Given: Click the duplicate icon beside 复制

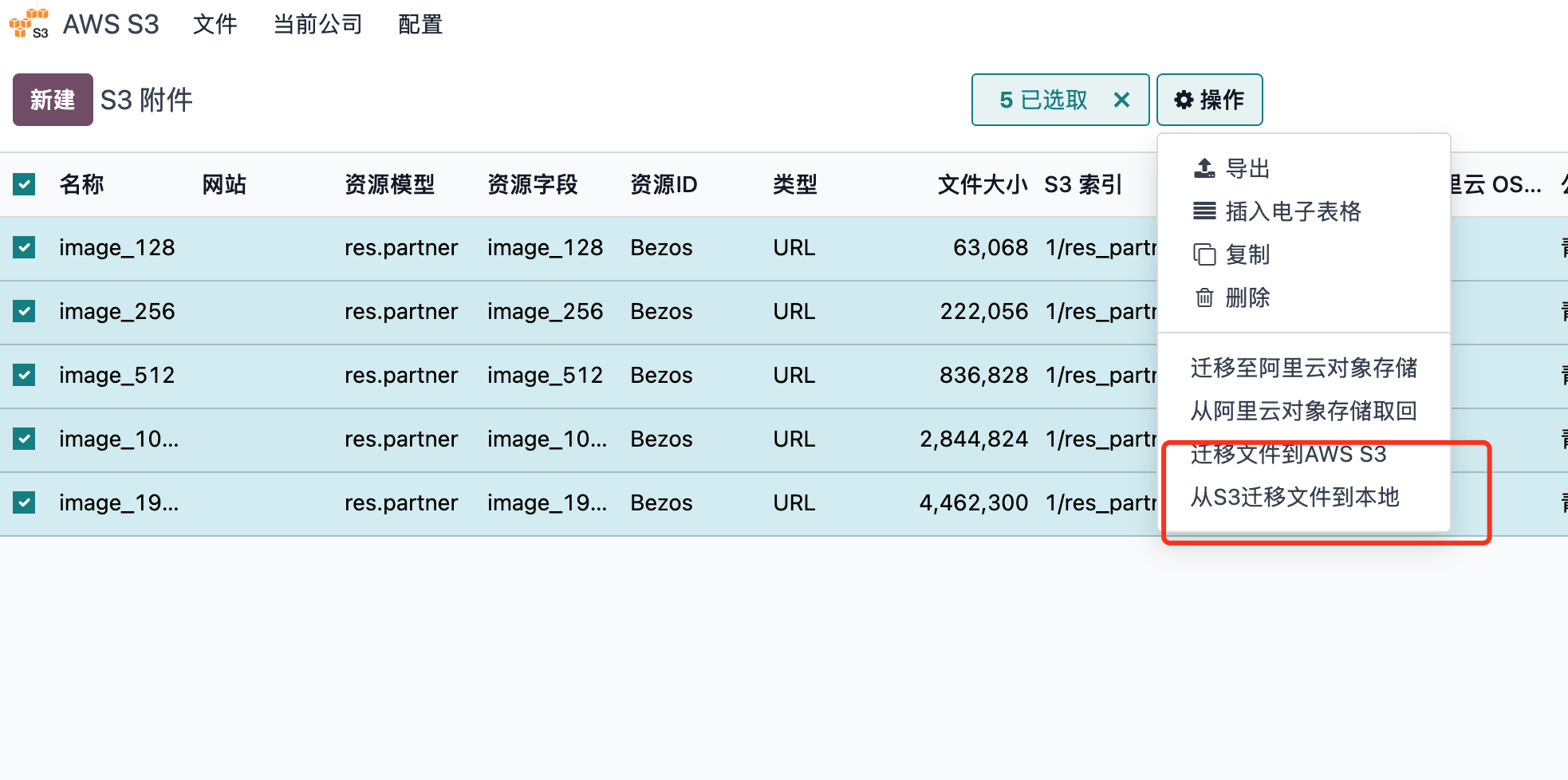Looking at the screenshot, I should (1204, 254).
